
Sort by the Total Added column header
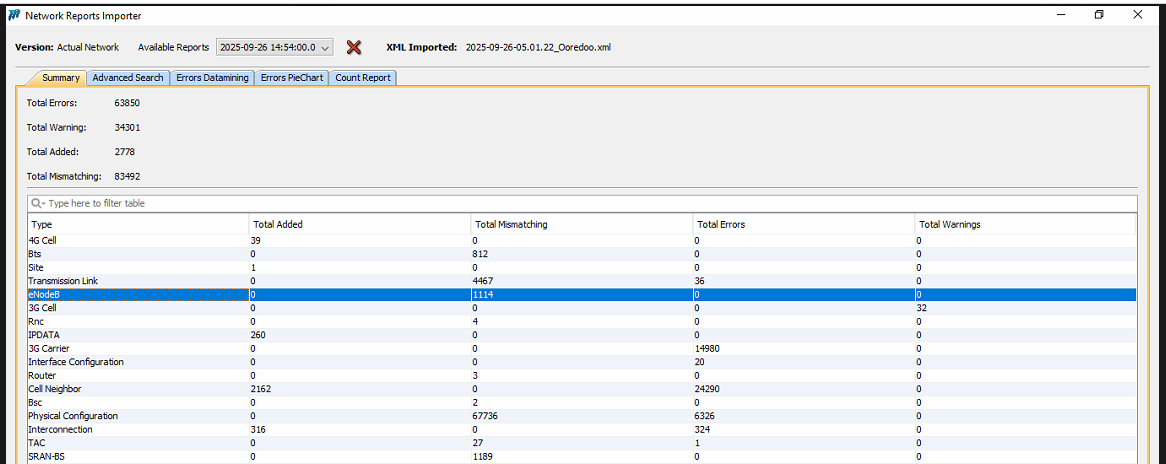pos(359,224)
